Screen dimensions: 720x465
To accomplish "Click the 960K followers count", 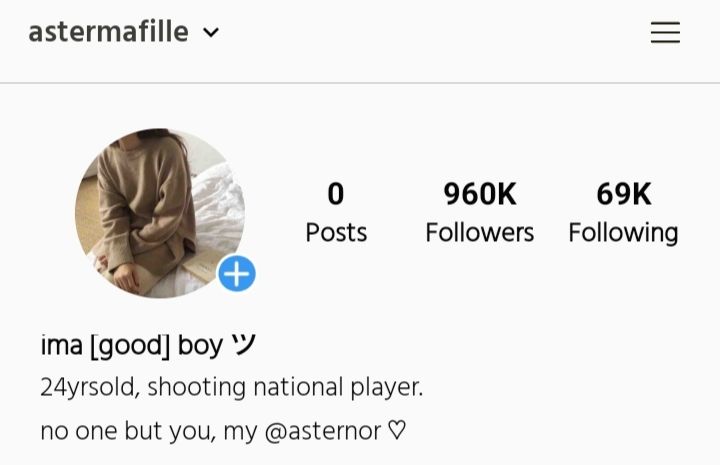I will [x=480, y=194].
